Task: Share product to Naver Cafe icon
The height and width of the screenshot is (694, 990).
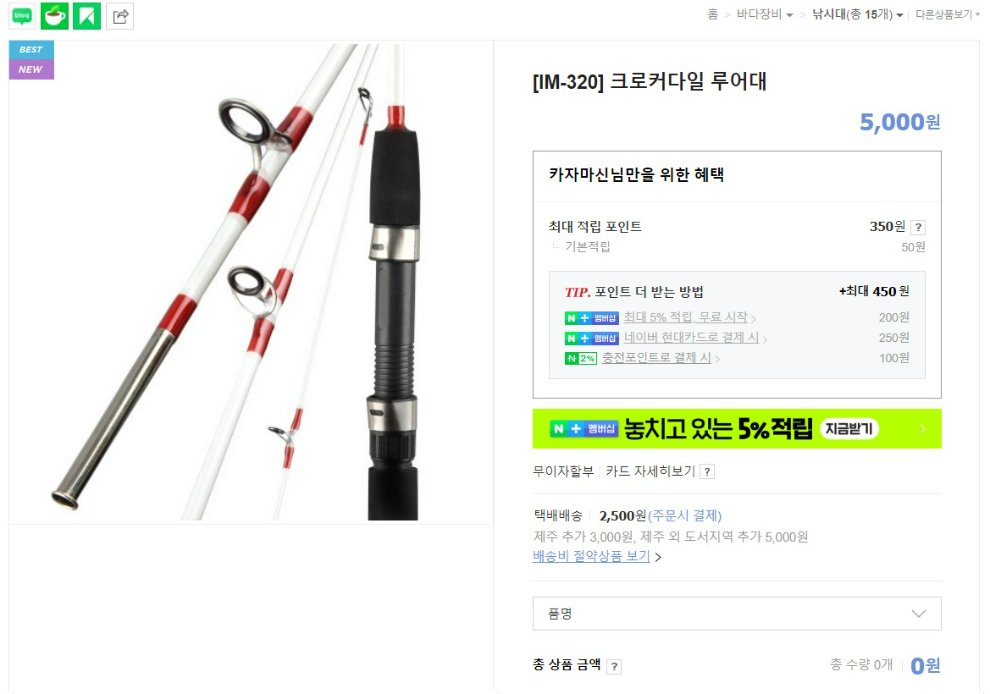Action: 54,16
